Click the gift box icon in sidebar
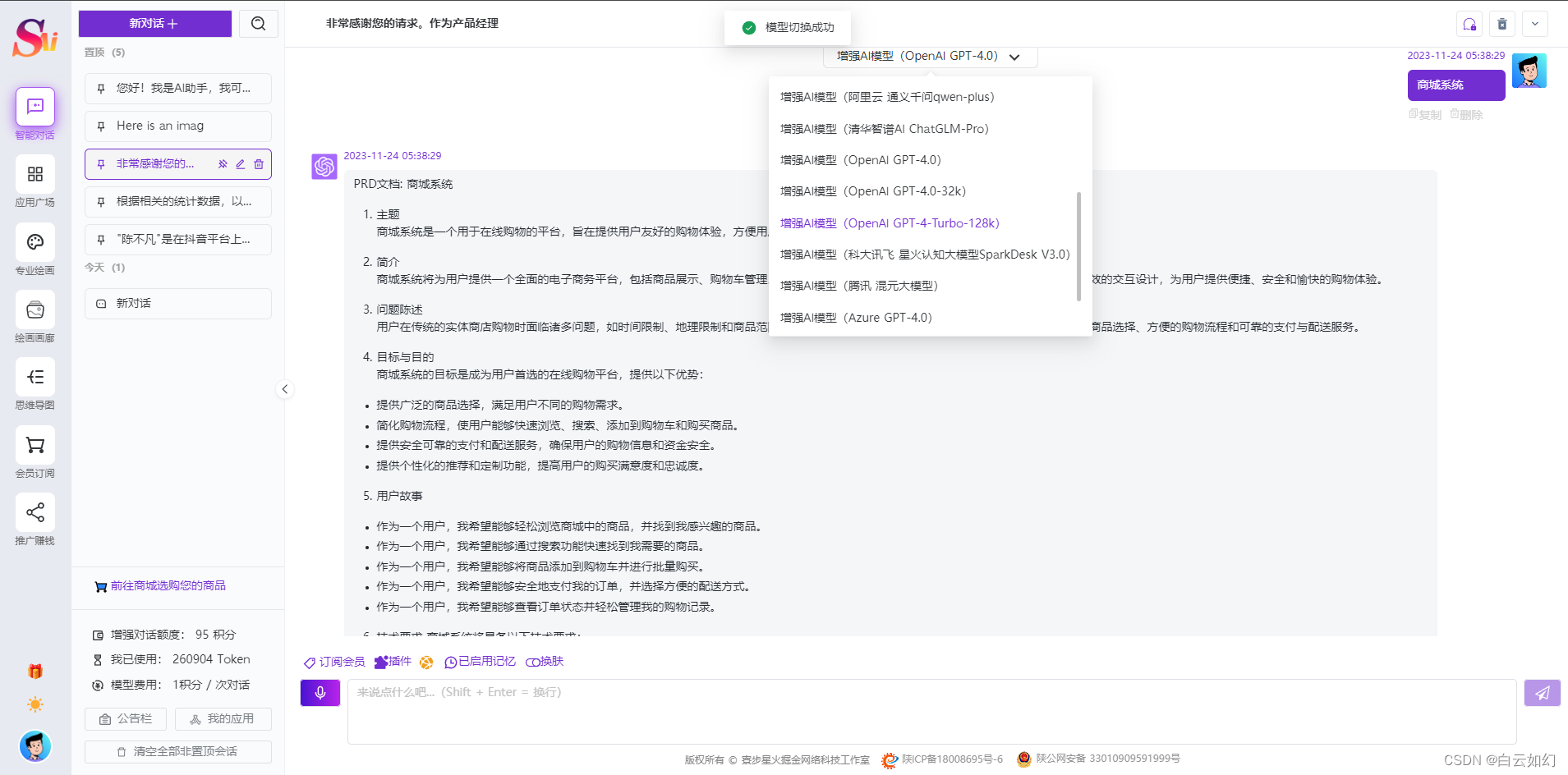Viewport: 1568px width, 775px height. (34, 672)
